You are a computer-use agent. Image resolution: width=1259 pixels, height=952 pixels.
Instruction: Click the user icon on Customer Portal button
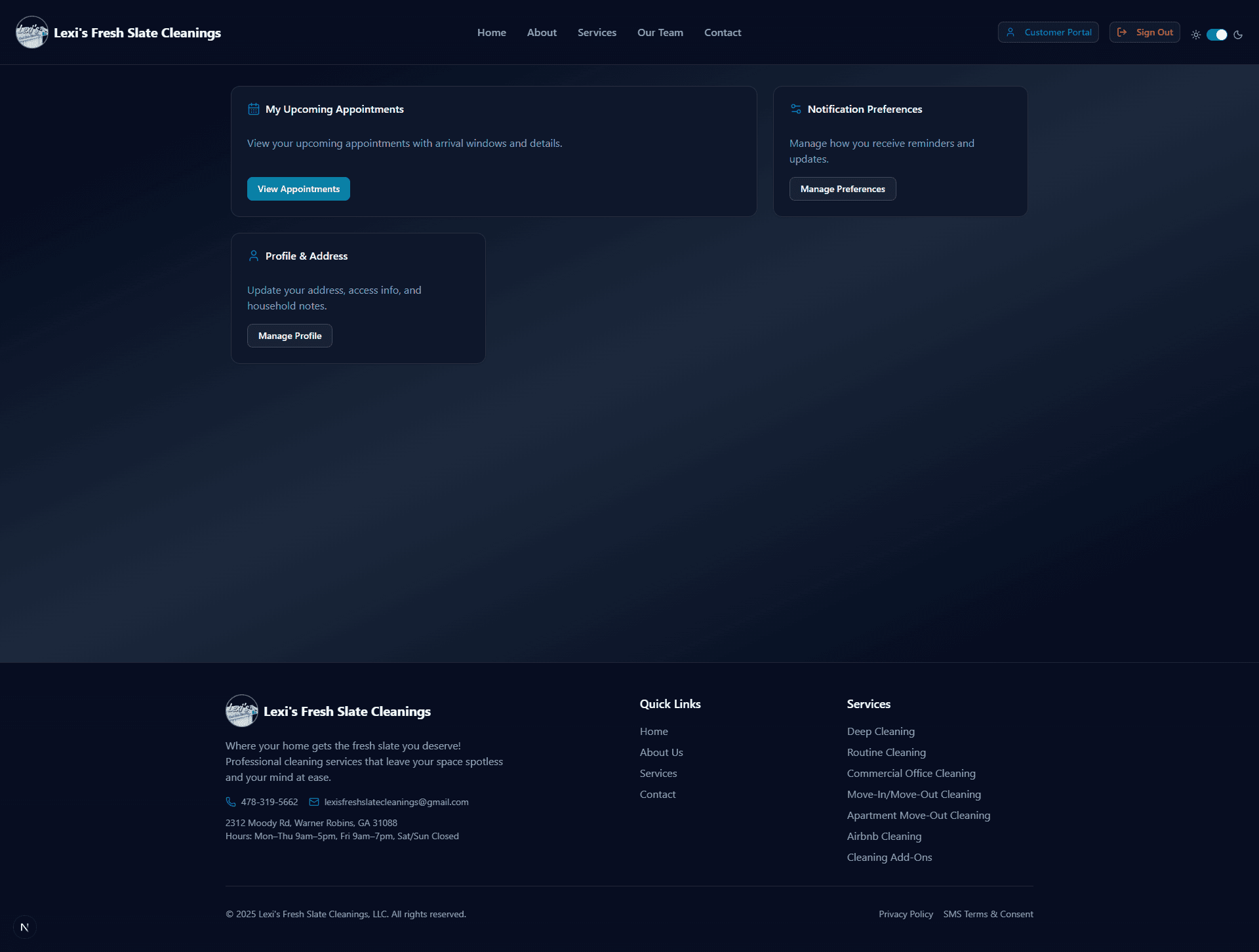(1011, 31)
